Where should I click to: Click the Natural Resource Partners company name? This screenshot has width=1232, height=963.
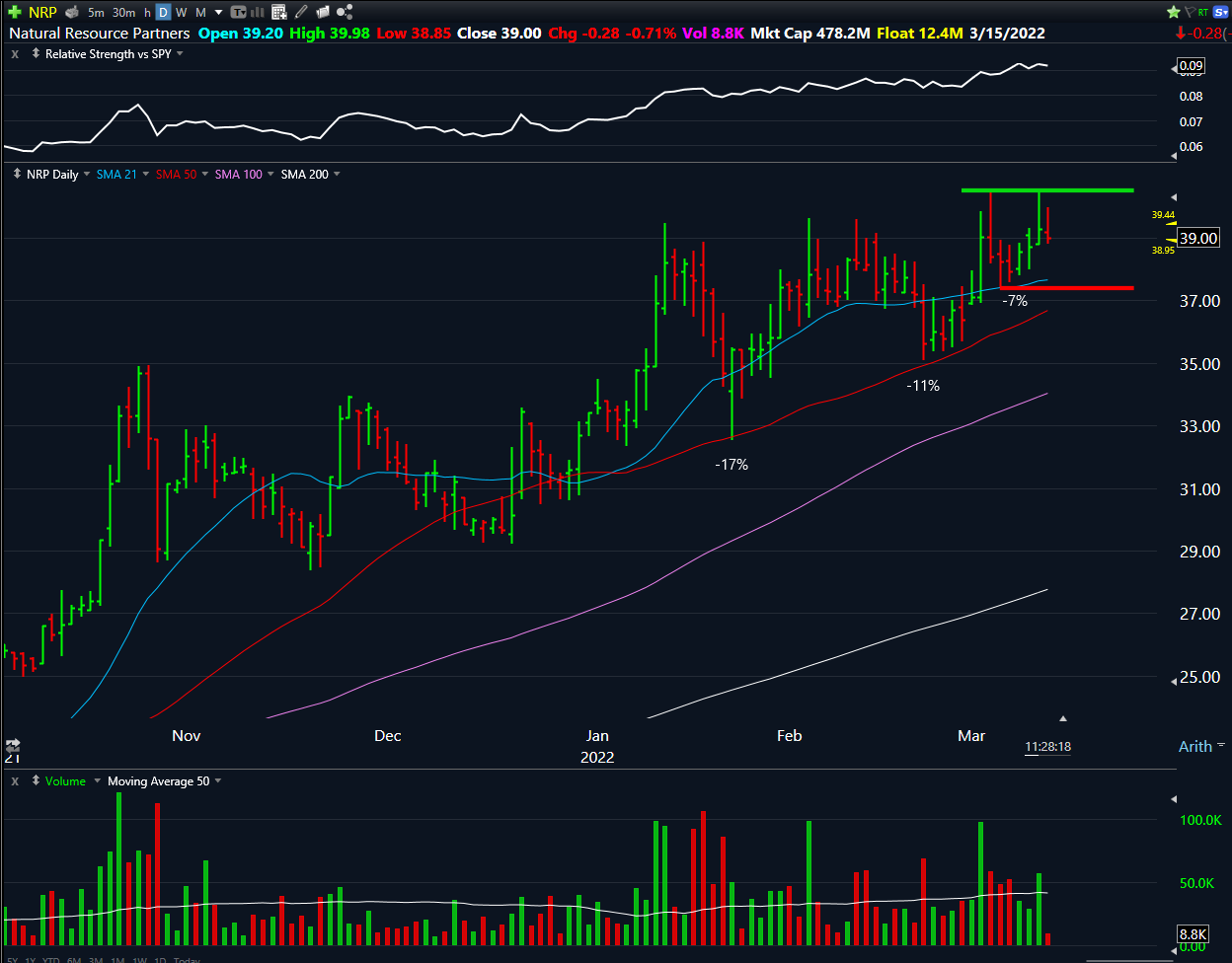click(100, 33)
